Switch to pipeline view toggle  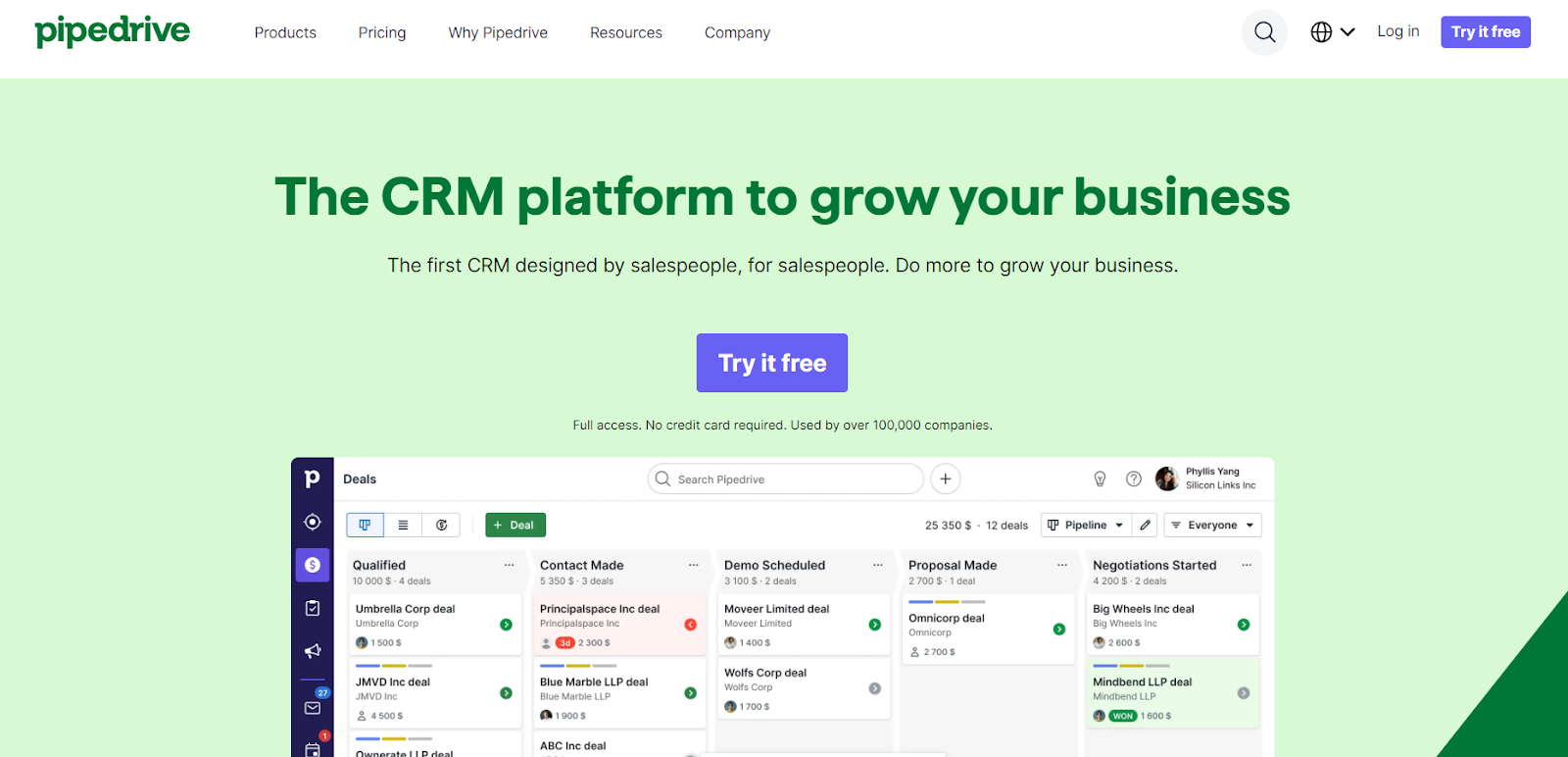(365, 526)
